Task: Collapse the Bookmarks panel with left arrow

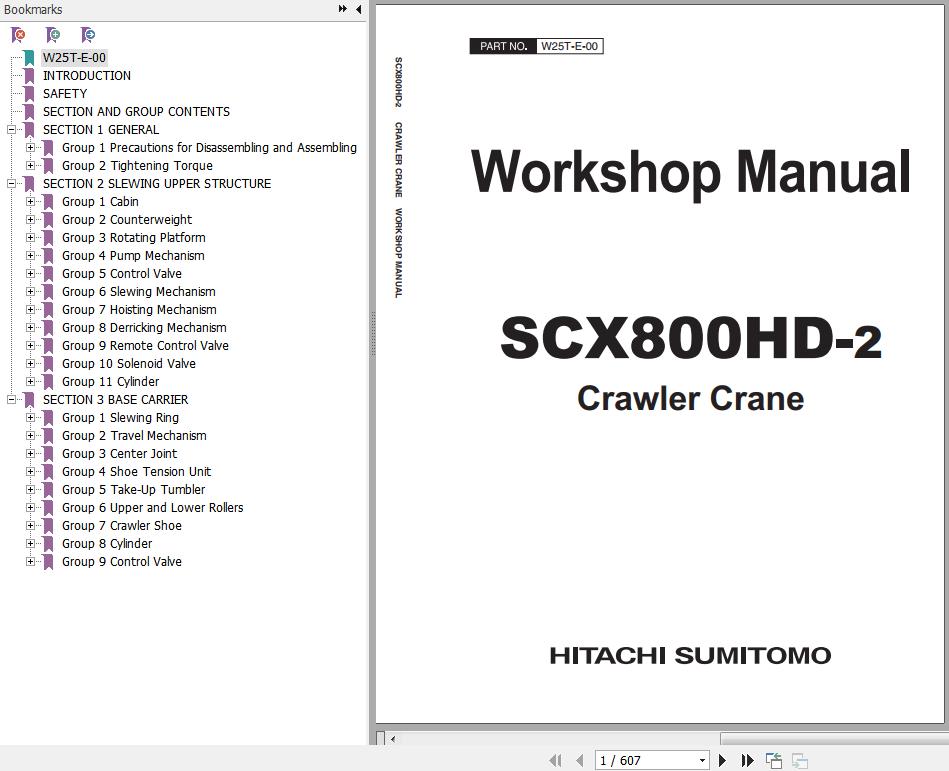Action: 358,9
